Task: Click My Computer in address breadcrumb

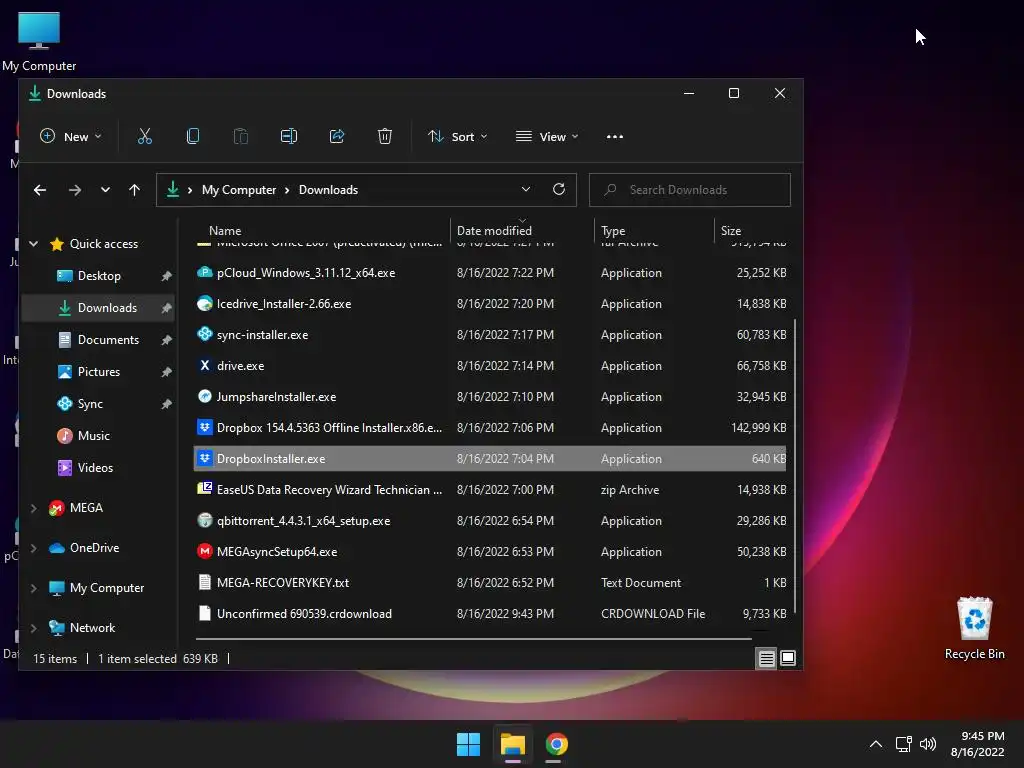Action: [239, 190]
